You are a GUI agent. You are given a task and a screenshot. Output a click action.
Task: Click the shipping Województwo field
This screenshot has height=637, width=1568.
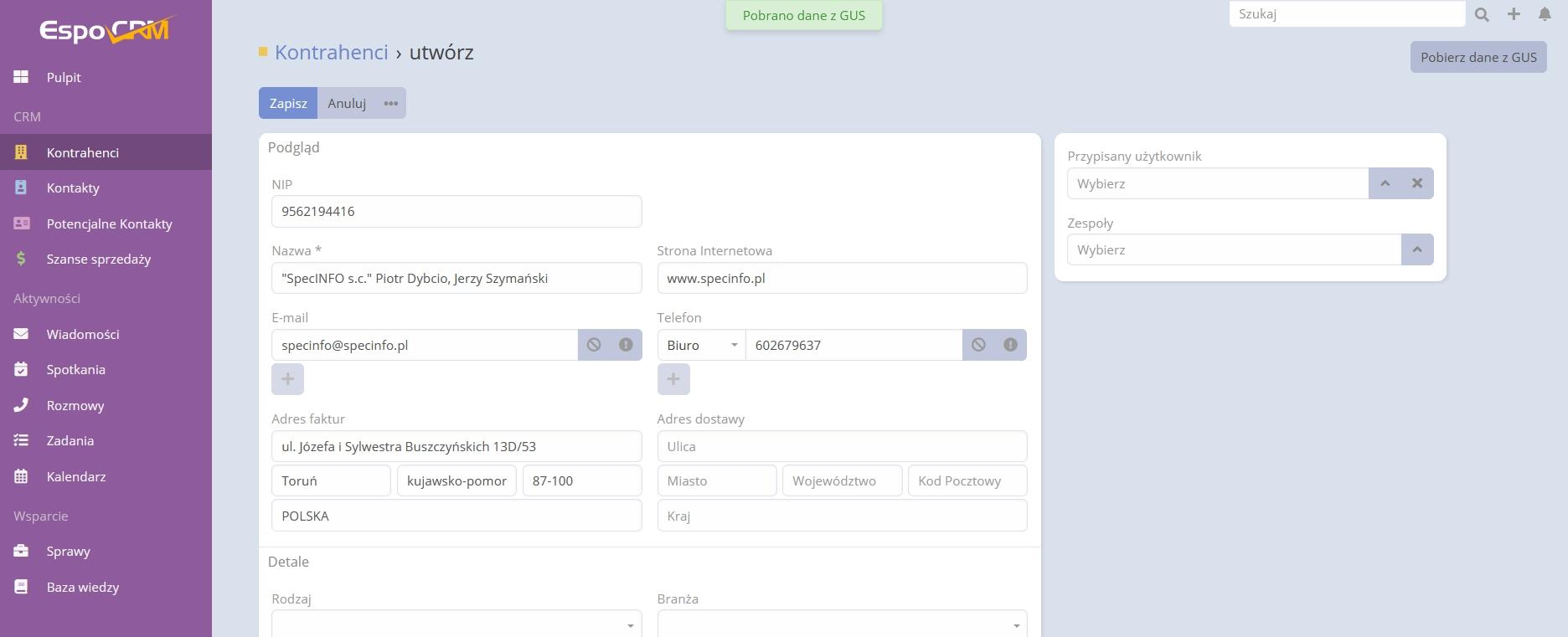[x=842, y=480]
